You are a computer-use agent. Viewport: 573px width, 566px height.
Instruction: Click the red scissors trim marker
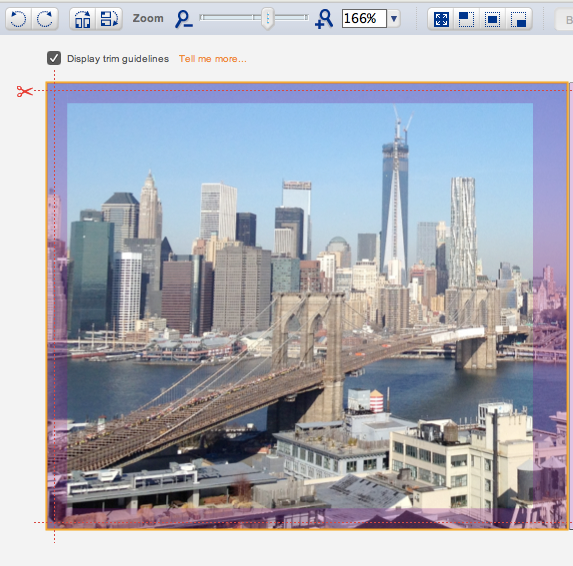tap(24, 91)
